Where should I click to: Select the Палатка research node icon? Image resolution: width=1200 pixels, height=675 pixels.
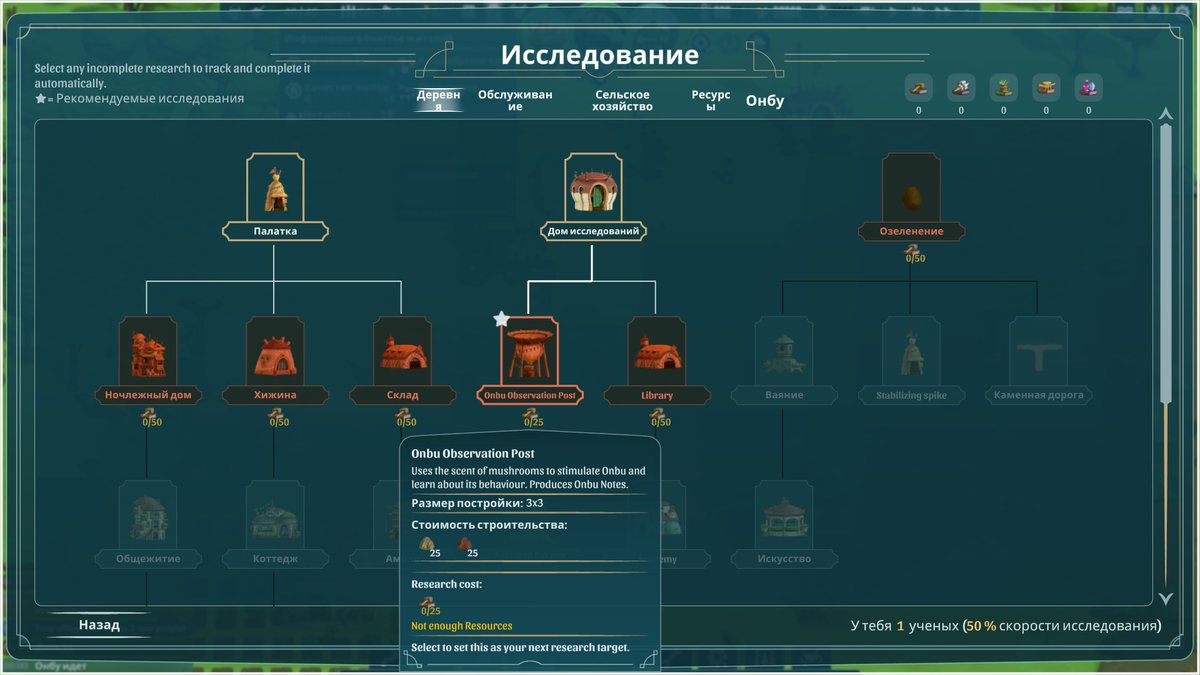274,187
